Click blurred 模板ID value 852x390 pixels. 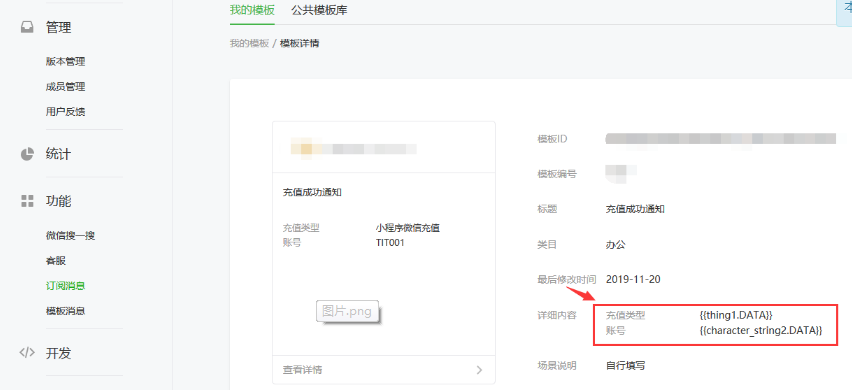point(721,139)
